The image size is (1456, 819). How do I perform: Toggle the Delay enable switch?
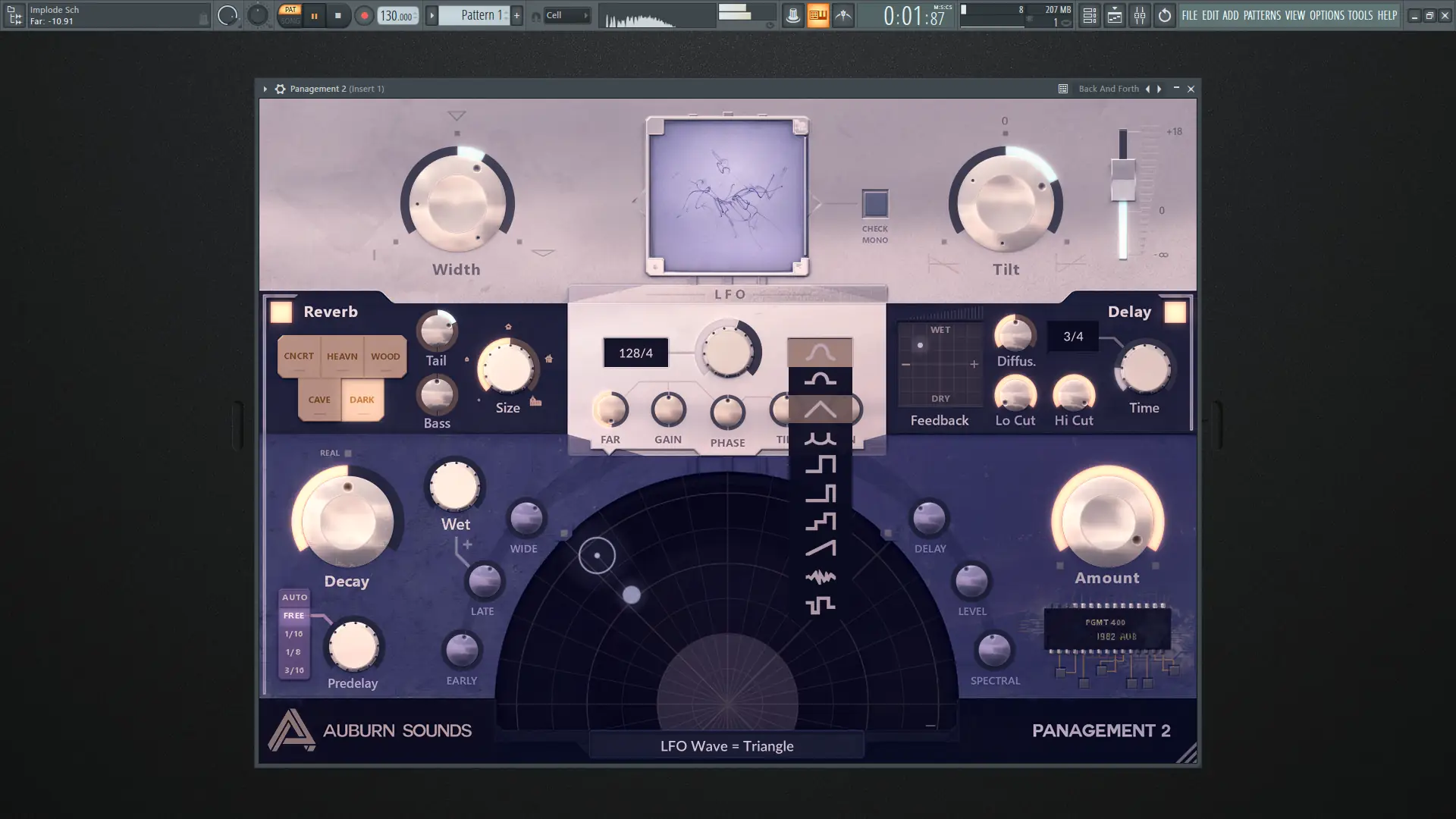click(1175, 312)
